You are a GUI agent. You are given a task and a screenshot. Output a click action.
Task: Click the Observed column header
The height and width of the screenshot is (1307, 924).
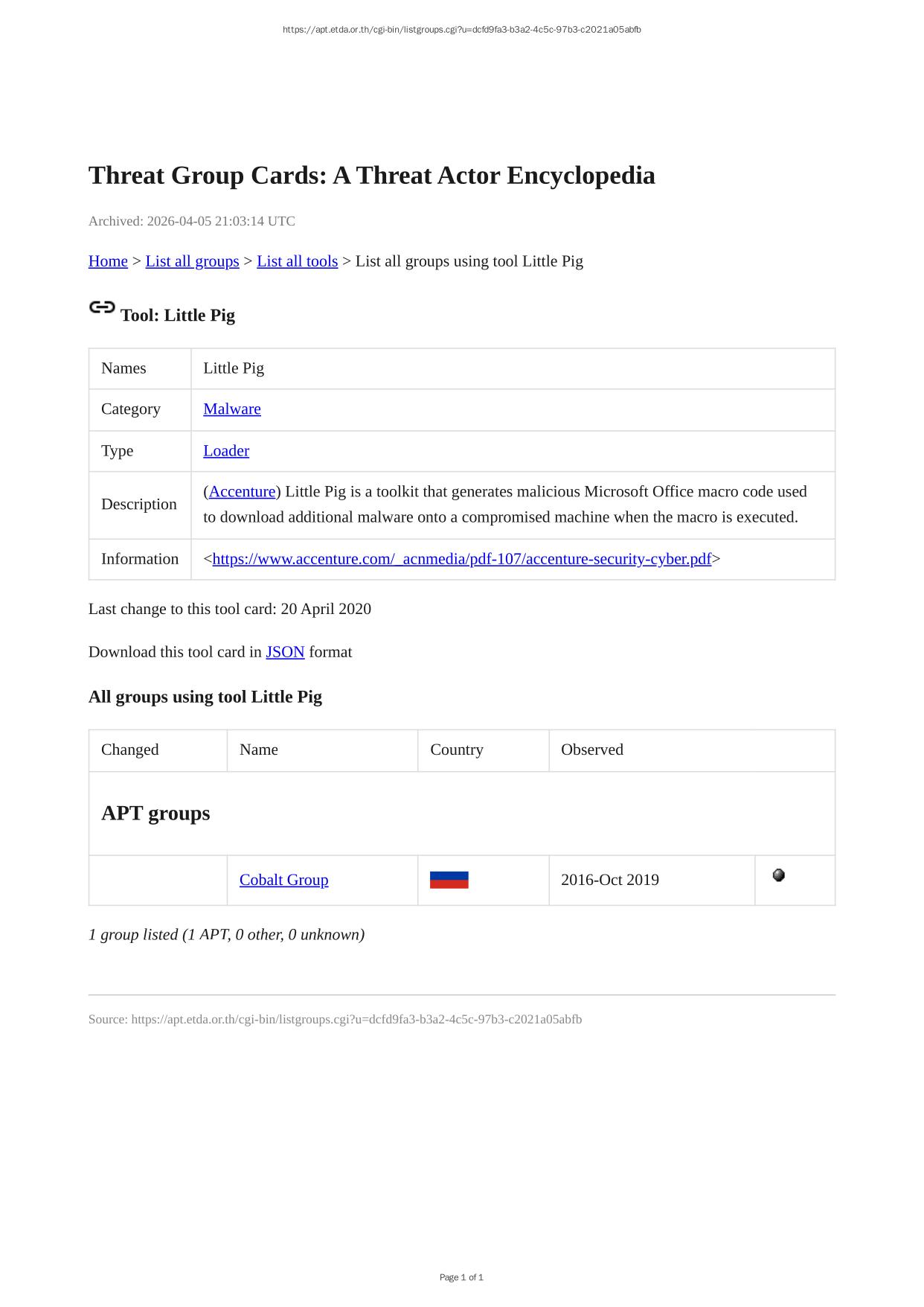coord(592,750)
